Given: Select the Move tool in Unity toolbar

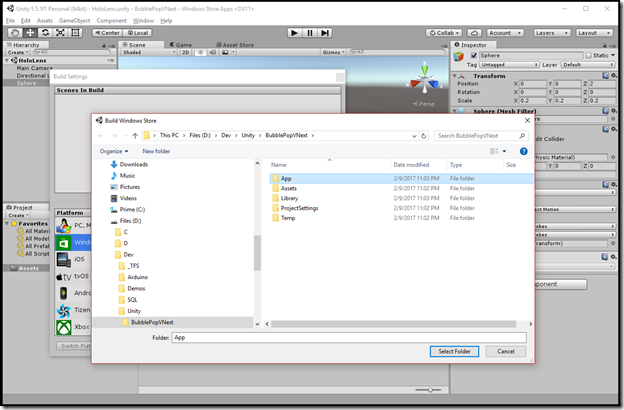Looking at the screenshot, I should click(x=30, y=33).
